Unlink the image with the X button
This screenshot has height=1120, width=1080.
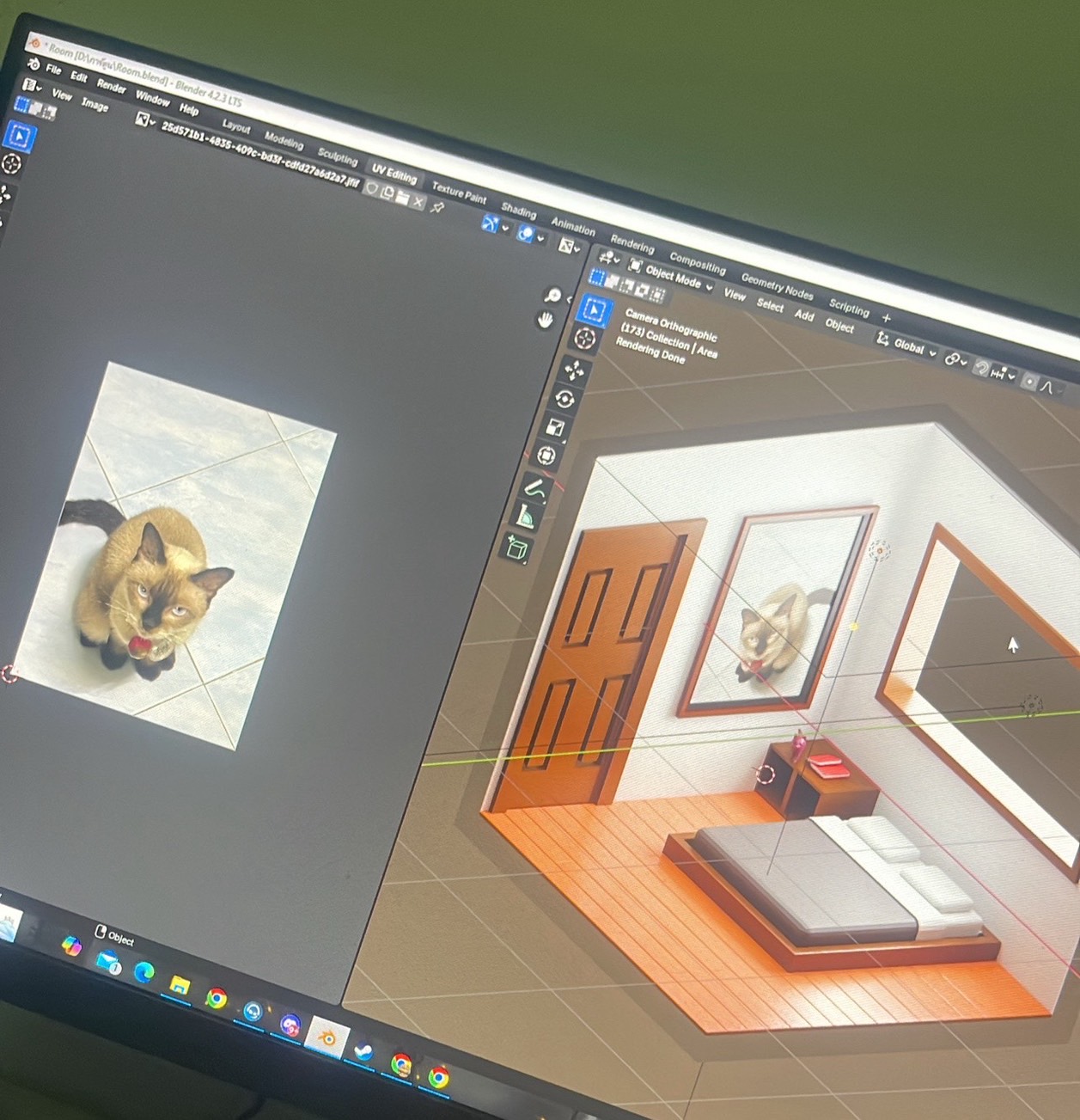tap(418, 202)
